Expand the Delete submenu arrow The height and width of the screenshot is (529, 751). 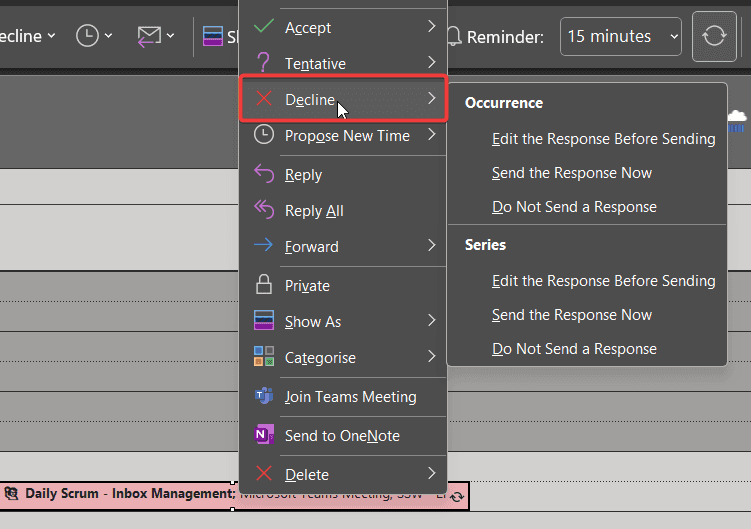click(432, 474)
